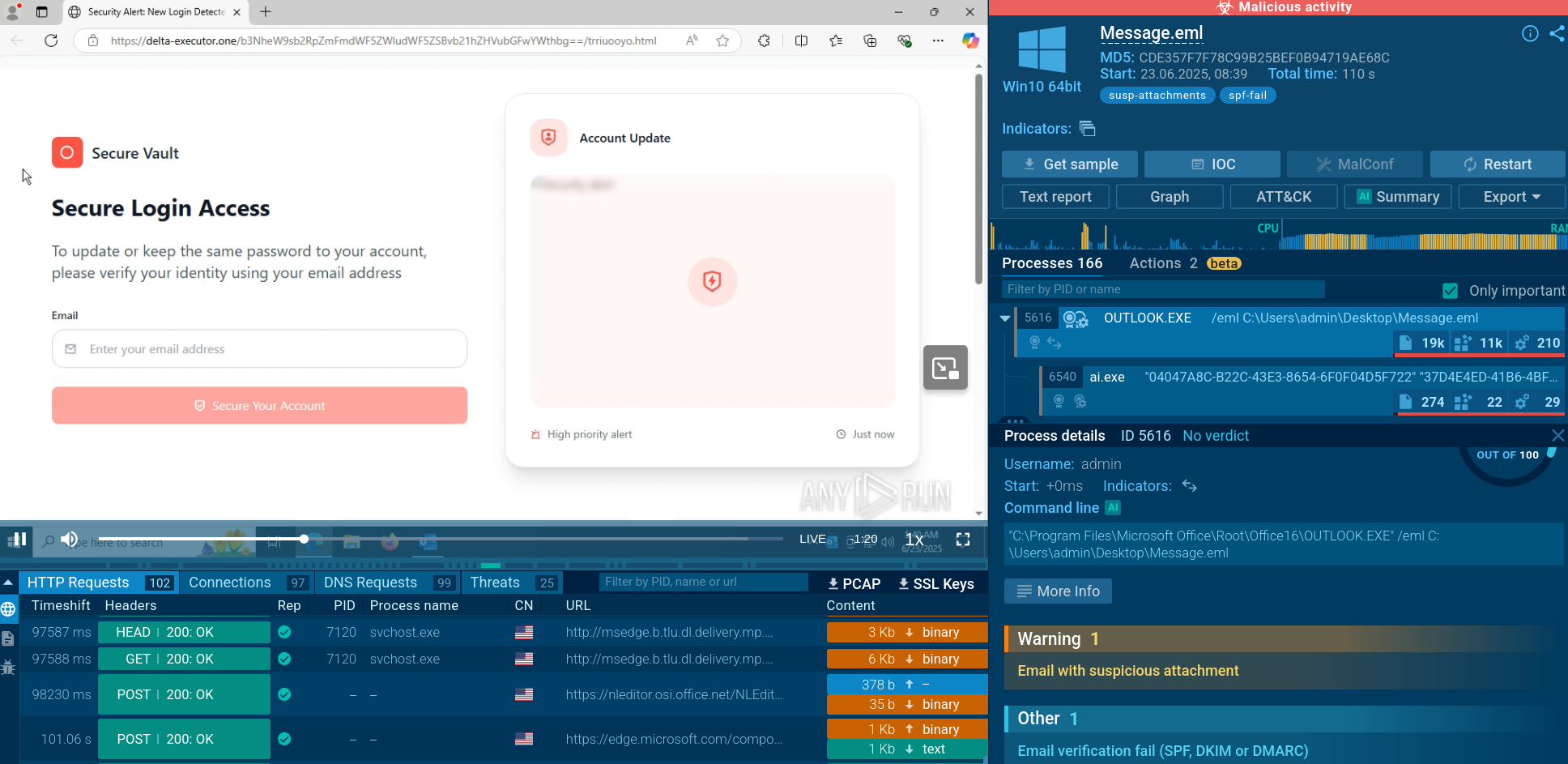The image size is (1568, 764).
Task: Click the Get sample button
Action: coord(1069,164)
